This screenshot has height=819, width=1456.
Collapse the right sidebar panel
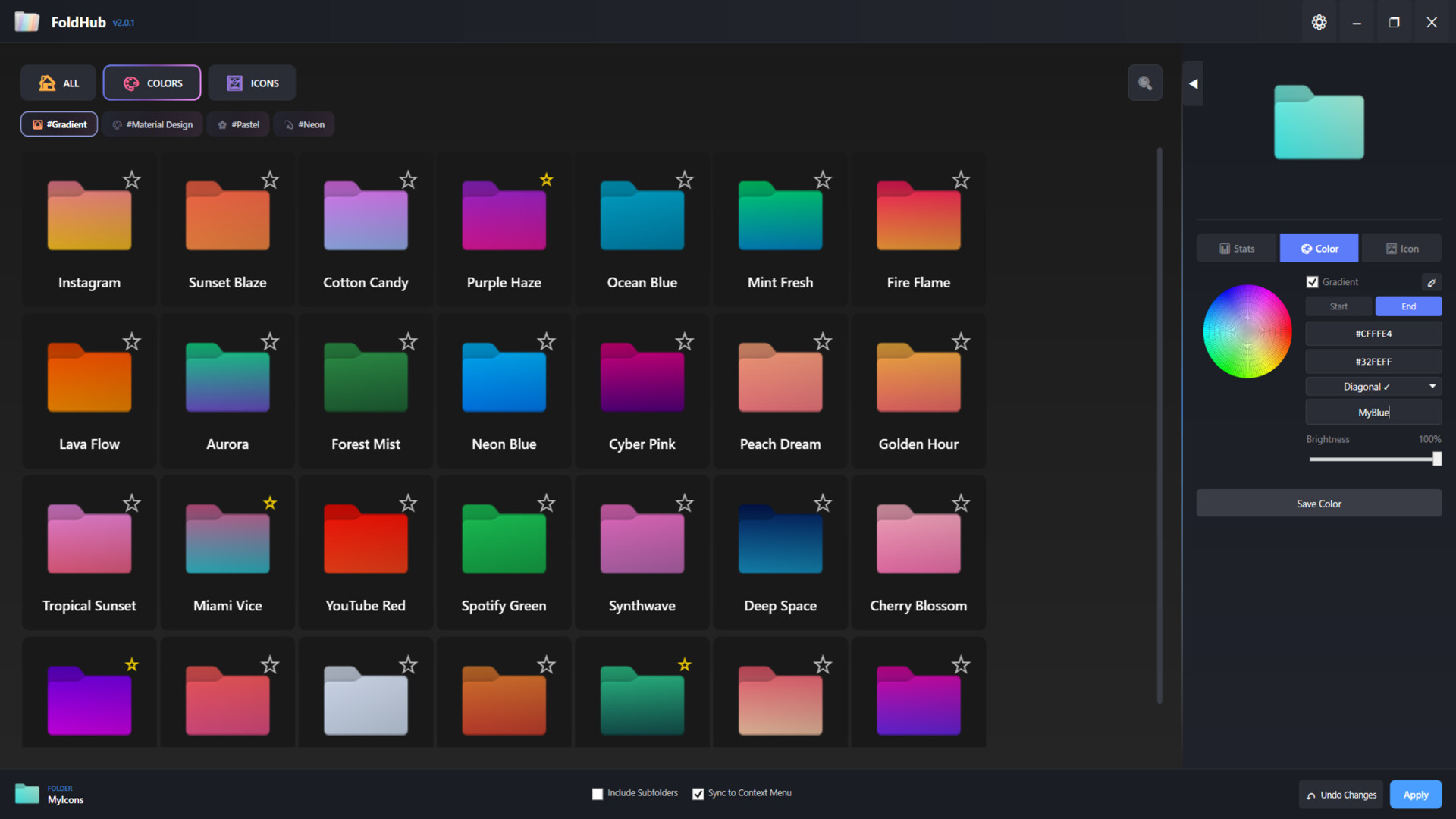pos(1193,83)
